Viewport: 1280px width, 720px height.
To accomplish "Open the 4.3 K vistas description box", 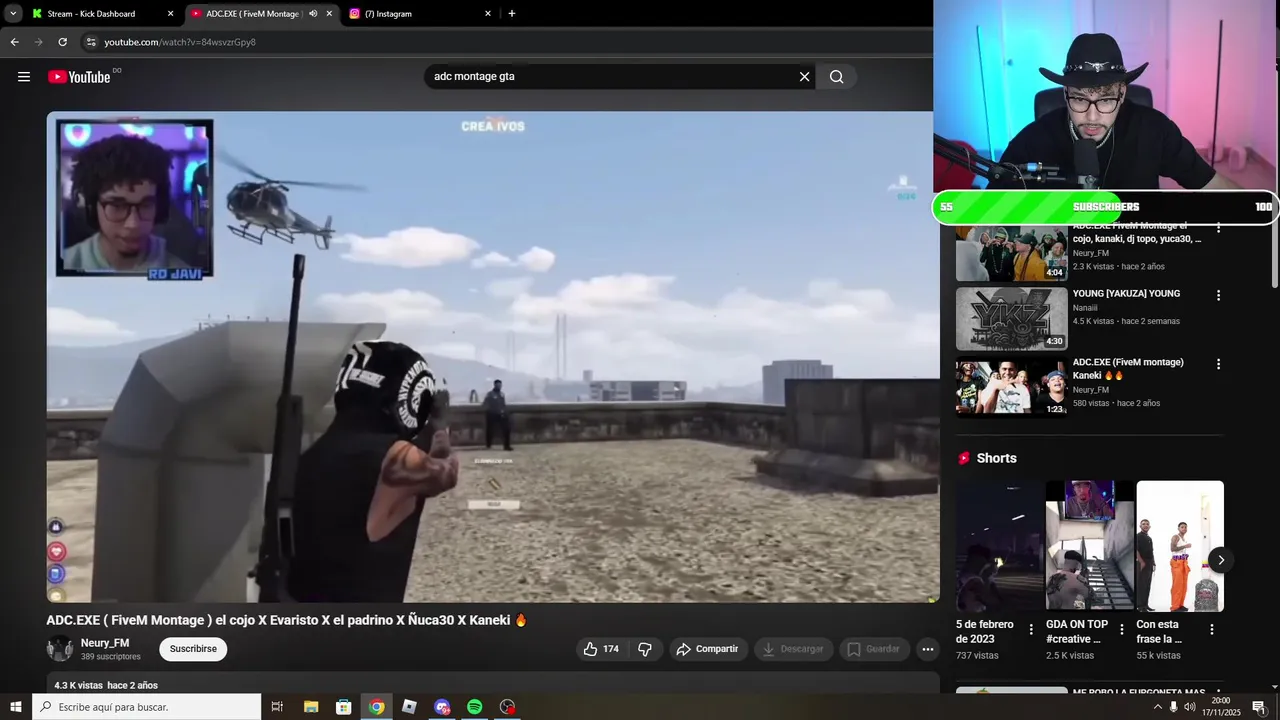I will [x=493, y=683].
